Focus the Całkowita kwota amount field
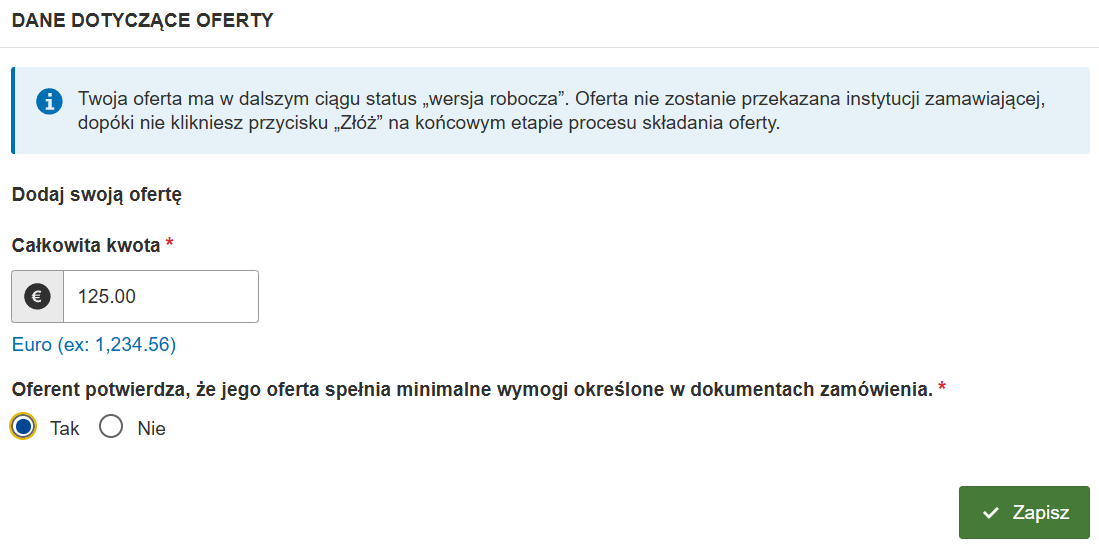 (x=161, y=297)
